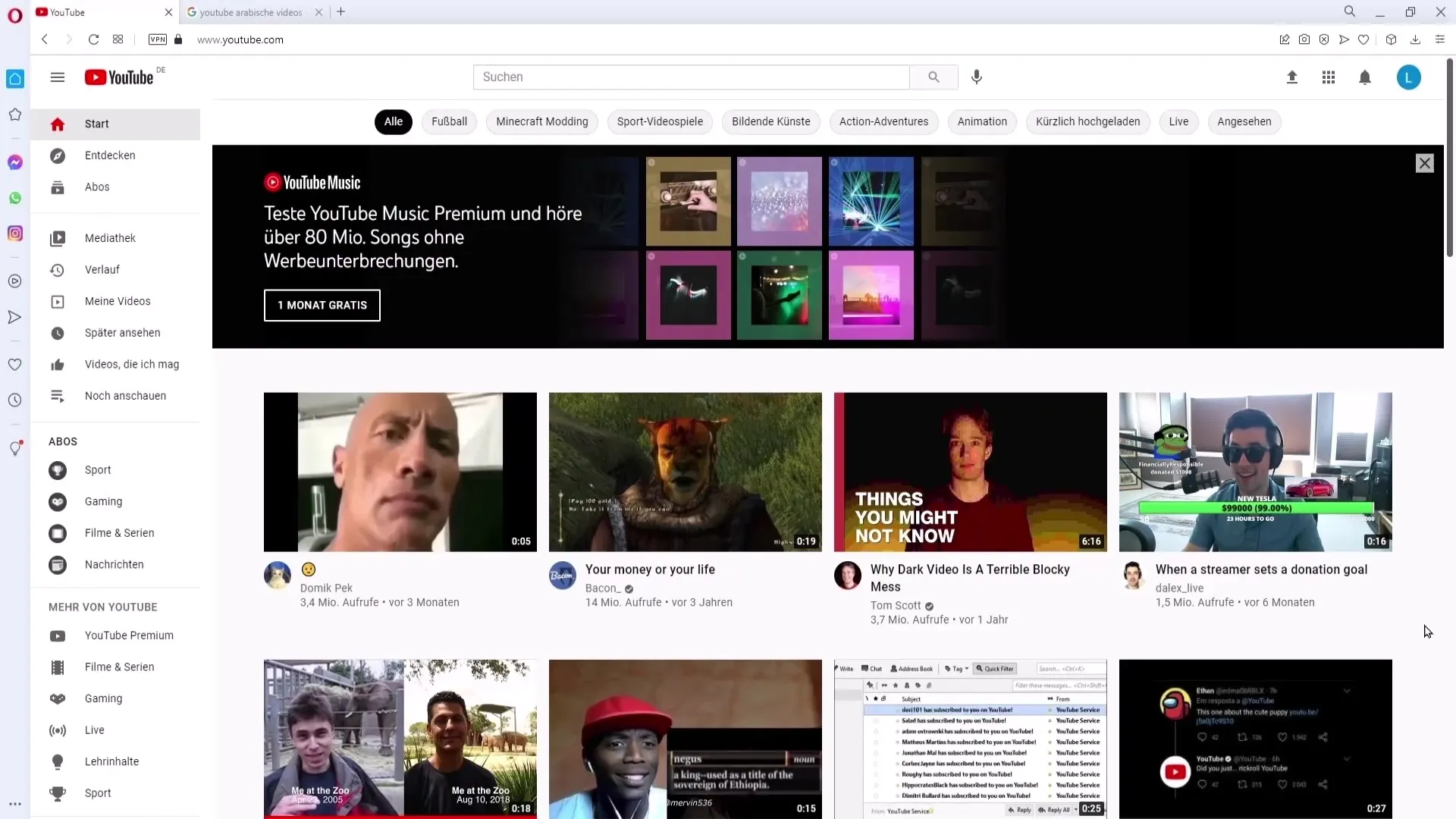Click the Suchen search field
1456x819 pixels.
pyautogui.click(x=691, y=77)
